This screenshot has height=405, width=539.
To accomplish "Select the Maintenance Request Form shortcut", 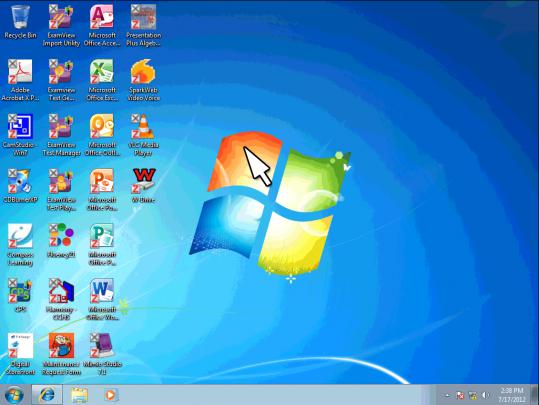I will tap(61, 354).
